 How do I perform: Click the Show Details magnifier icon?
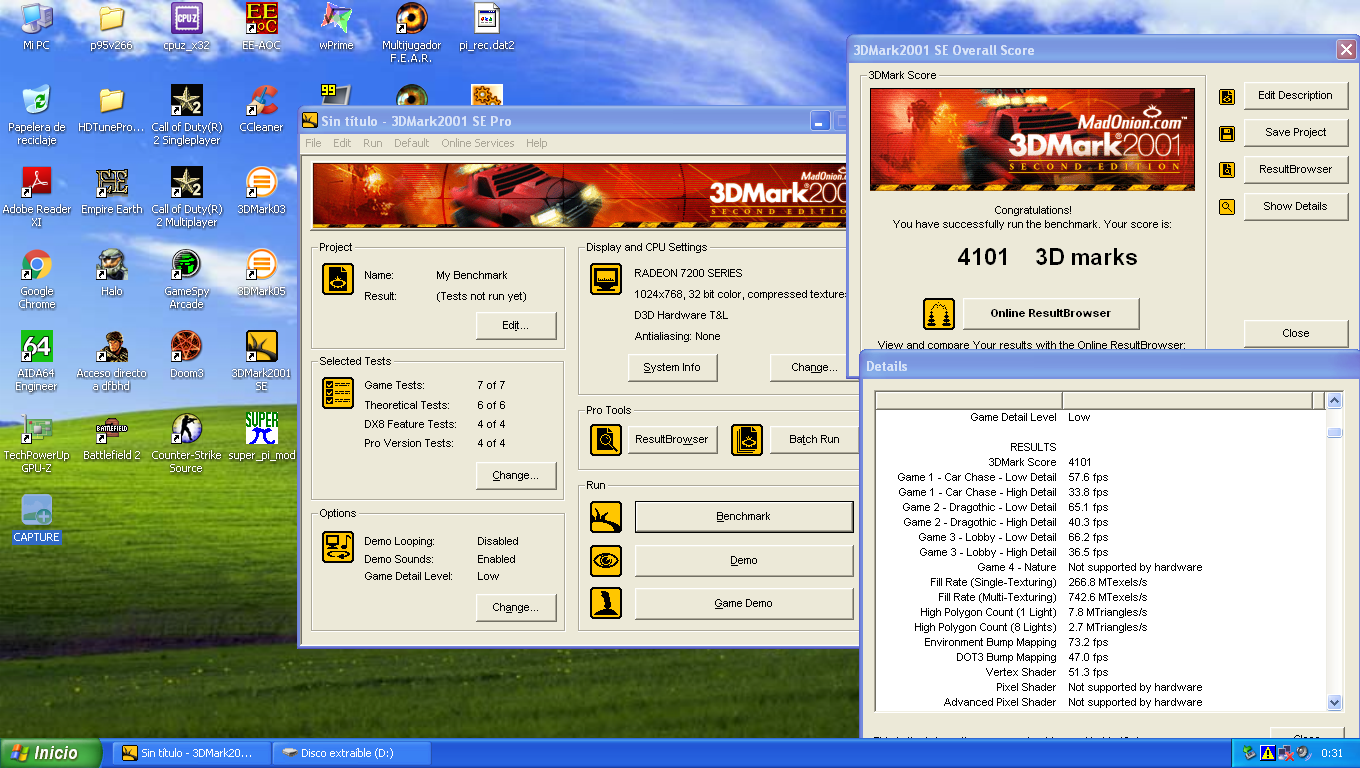(1227, 207)
